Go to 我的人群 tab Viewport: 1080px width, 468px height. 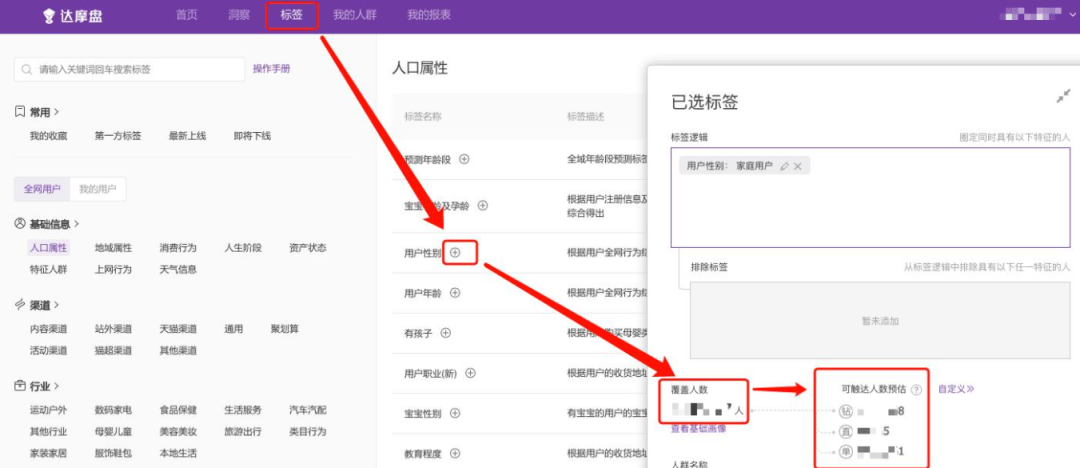pos(355,15)
